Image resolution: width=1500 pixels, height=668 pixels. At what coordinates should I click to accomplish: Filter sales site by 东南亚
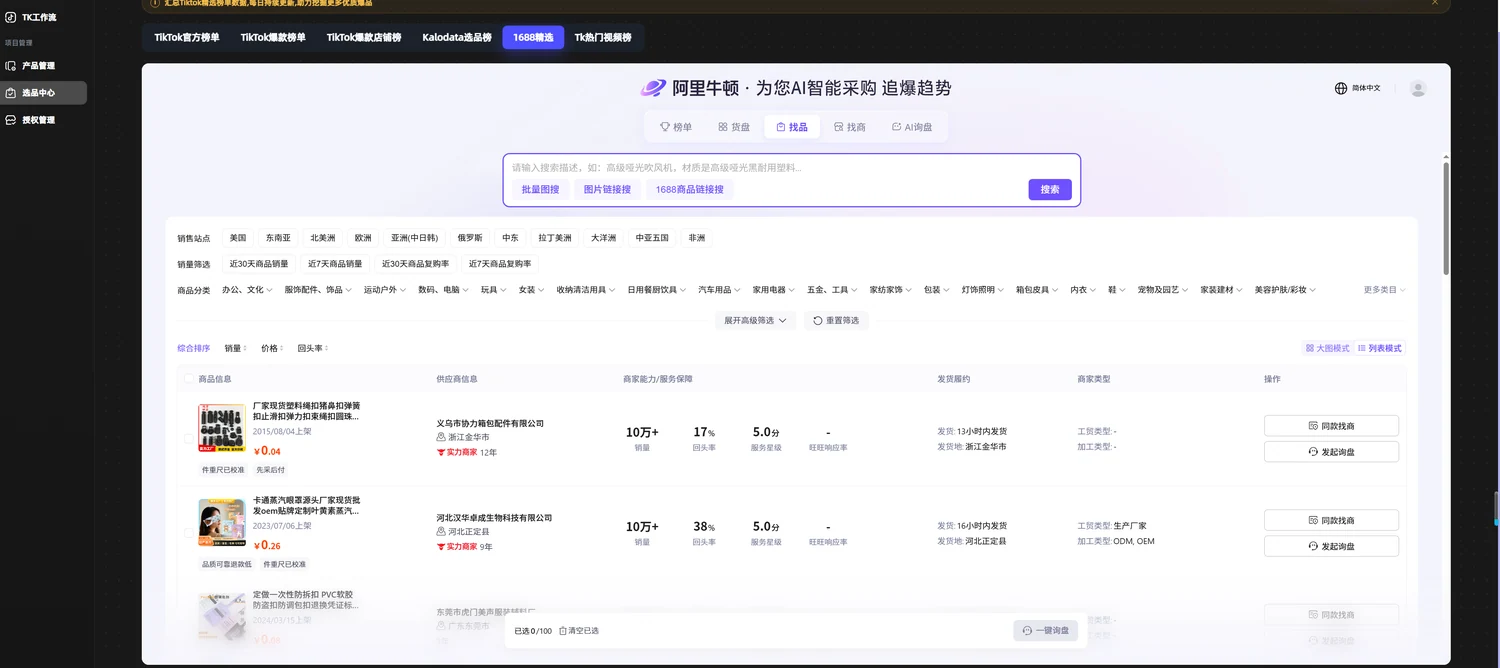click(278, 238)
